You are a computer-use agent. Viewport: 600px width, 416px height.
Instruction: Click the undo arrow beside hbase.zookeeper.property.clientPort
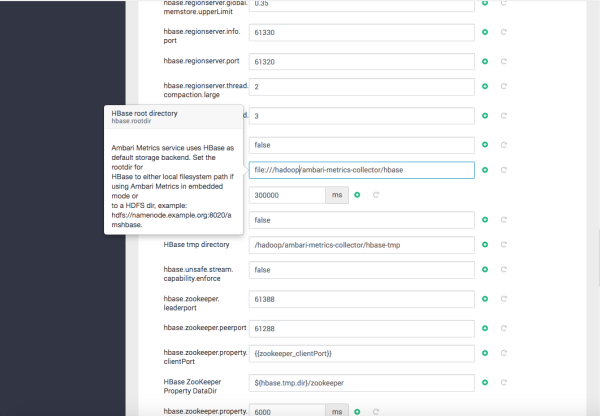pos(504,354)
